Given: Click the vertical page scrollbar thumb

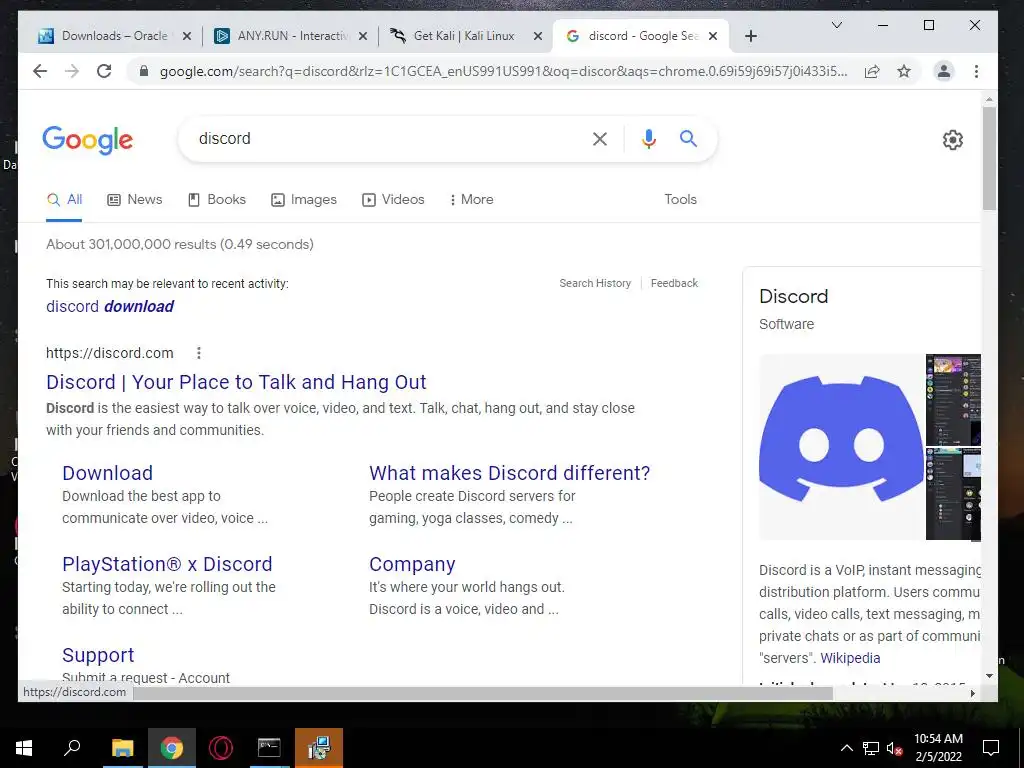Looking at the screenshot, I should point(989,159).
